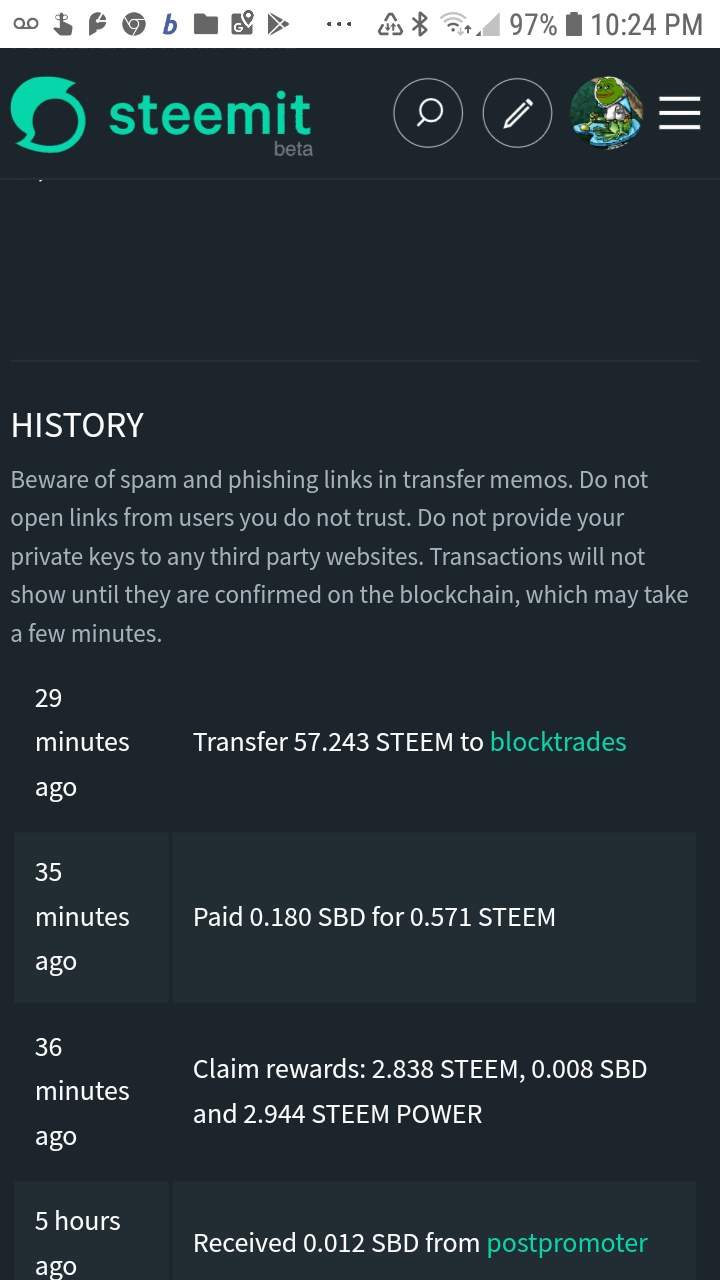720x1280 pixels.
Task: Tap the pencil icon to compose a post
Action: click(517, 114)
